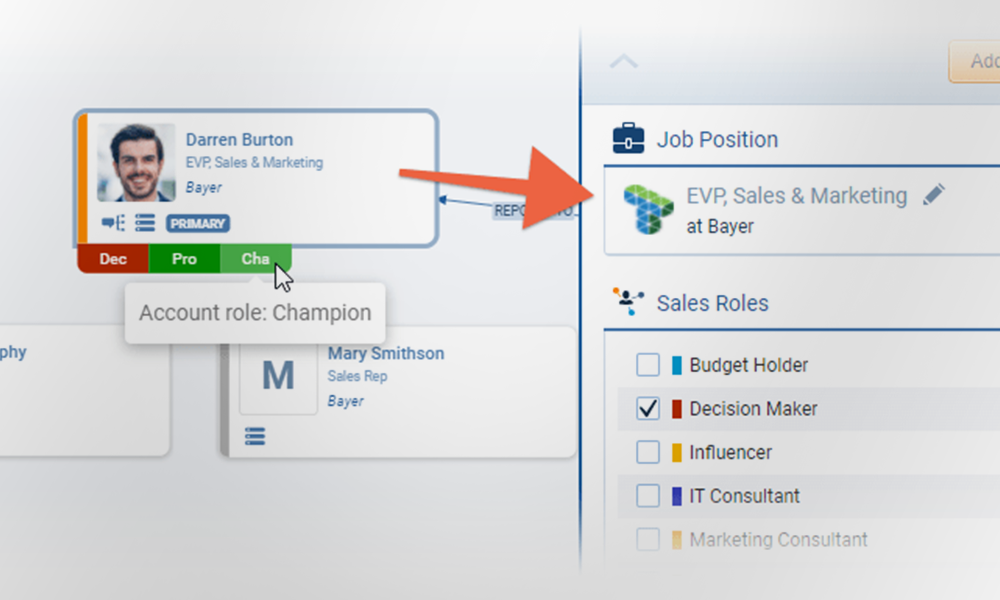The image size is (1000, 600).
Task: Select the red Dec role tag
Action: pyautogui.click(x=113, y=259)
